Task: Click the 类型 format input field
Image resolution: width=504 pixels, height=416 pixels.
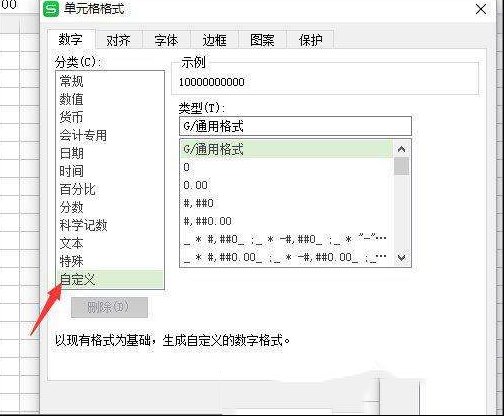Action: point(295,126)
